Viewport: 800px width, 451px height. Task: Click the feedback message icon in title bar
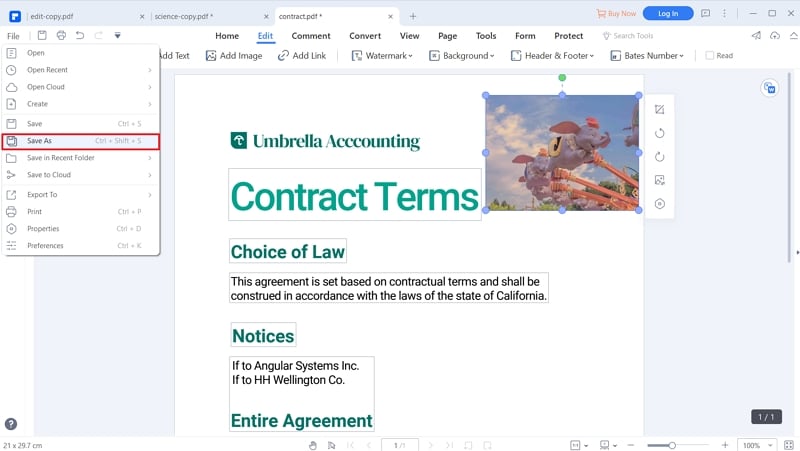(706, 13)
